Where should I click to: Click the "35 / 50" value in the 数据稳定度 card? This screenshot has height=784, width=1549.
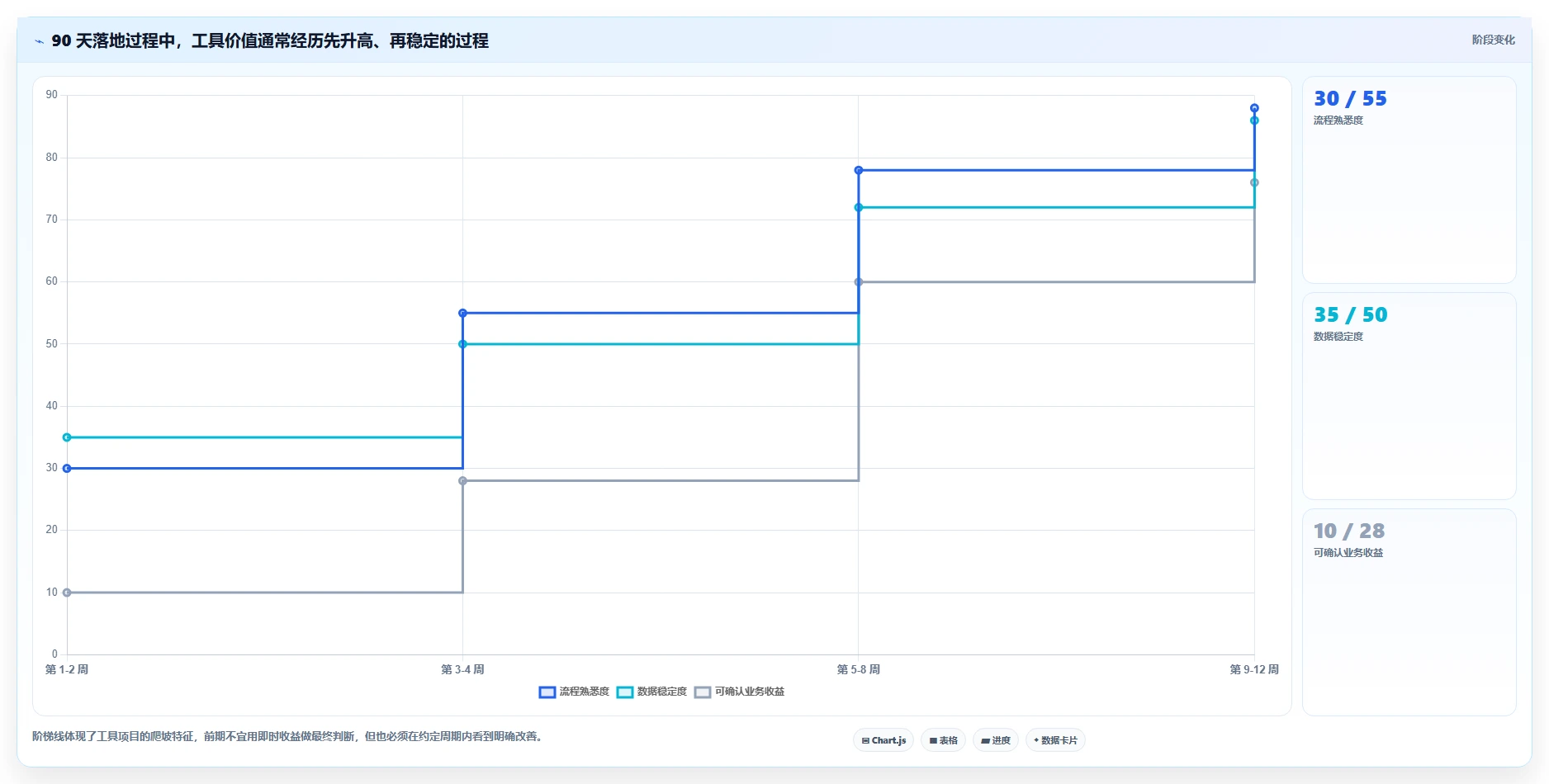(x=1350, y=314)
